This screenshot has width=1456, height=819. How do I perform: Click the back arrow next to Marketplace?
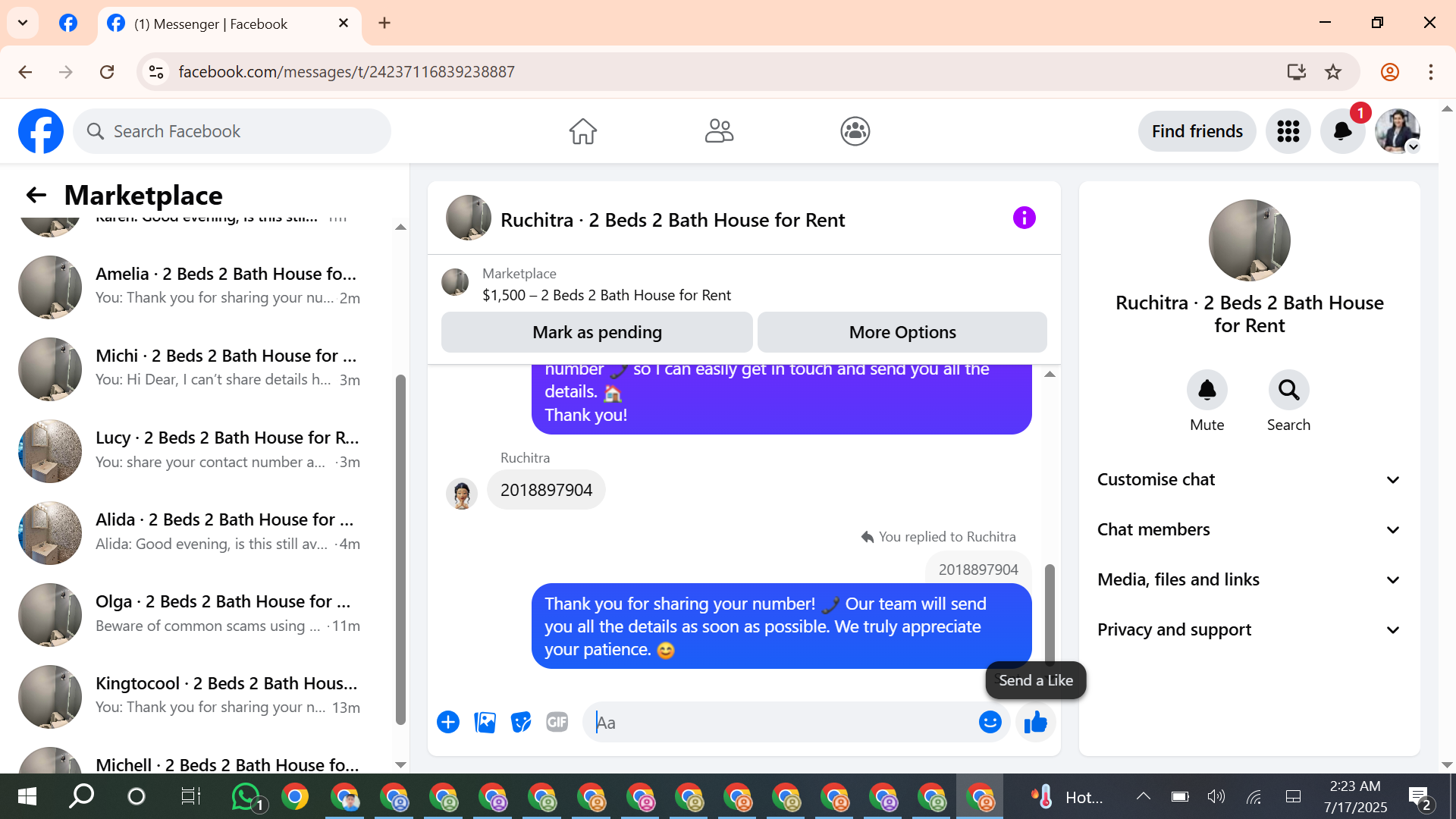pos(36,196)
